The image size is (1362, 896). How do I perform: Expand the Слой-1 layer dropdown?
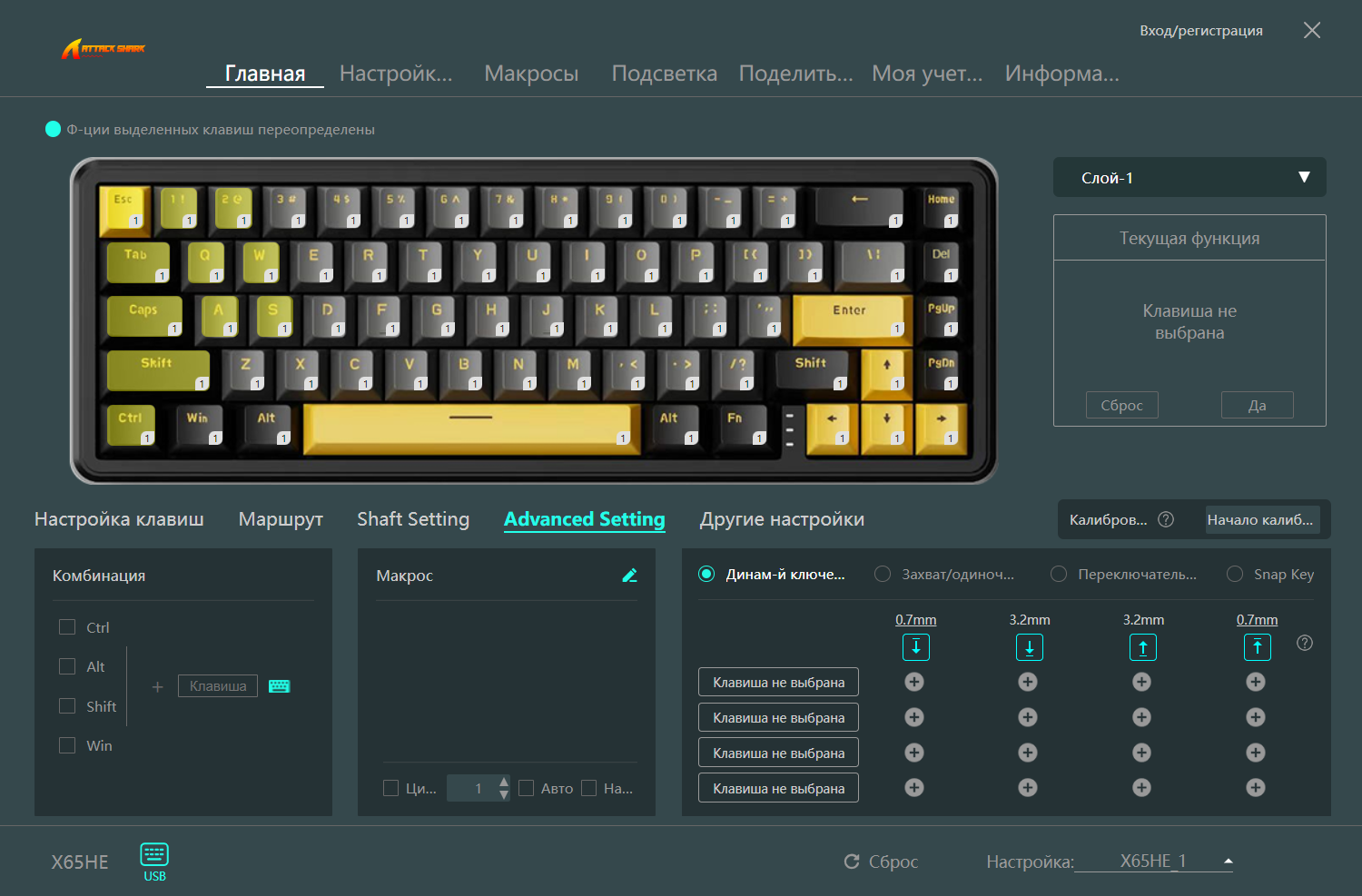click(x=1189, y=177)
